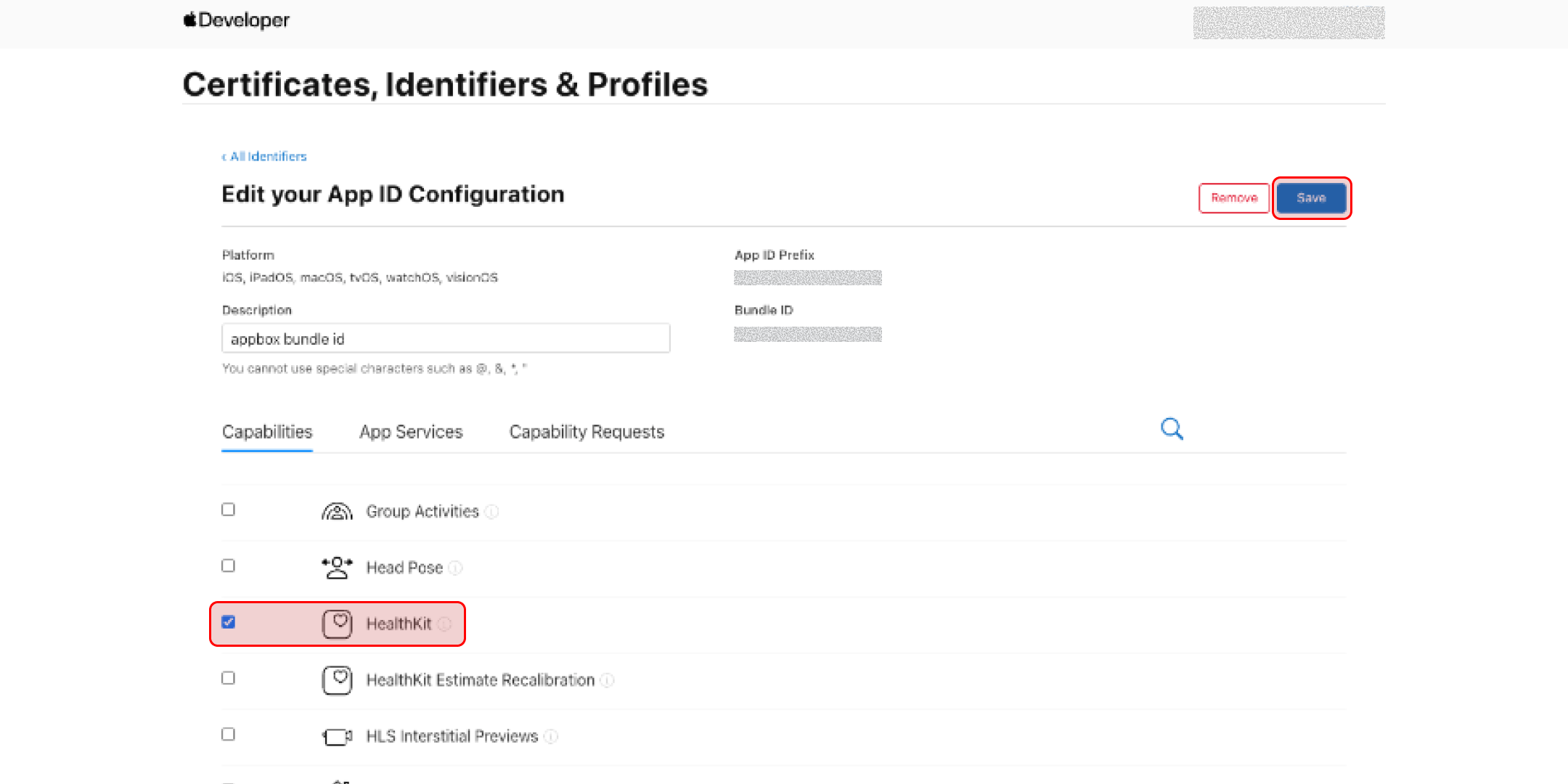The height and width of the screenshot is (784, 1568).
Task: Select the Group Activities label
Action: [422, 512]
